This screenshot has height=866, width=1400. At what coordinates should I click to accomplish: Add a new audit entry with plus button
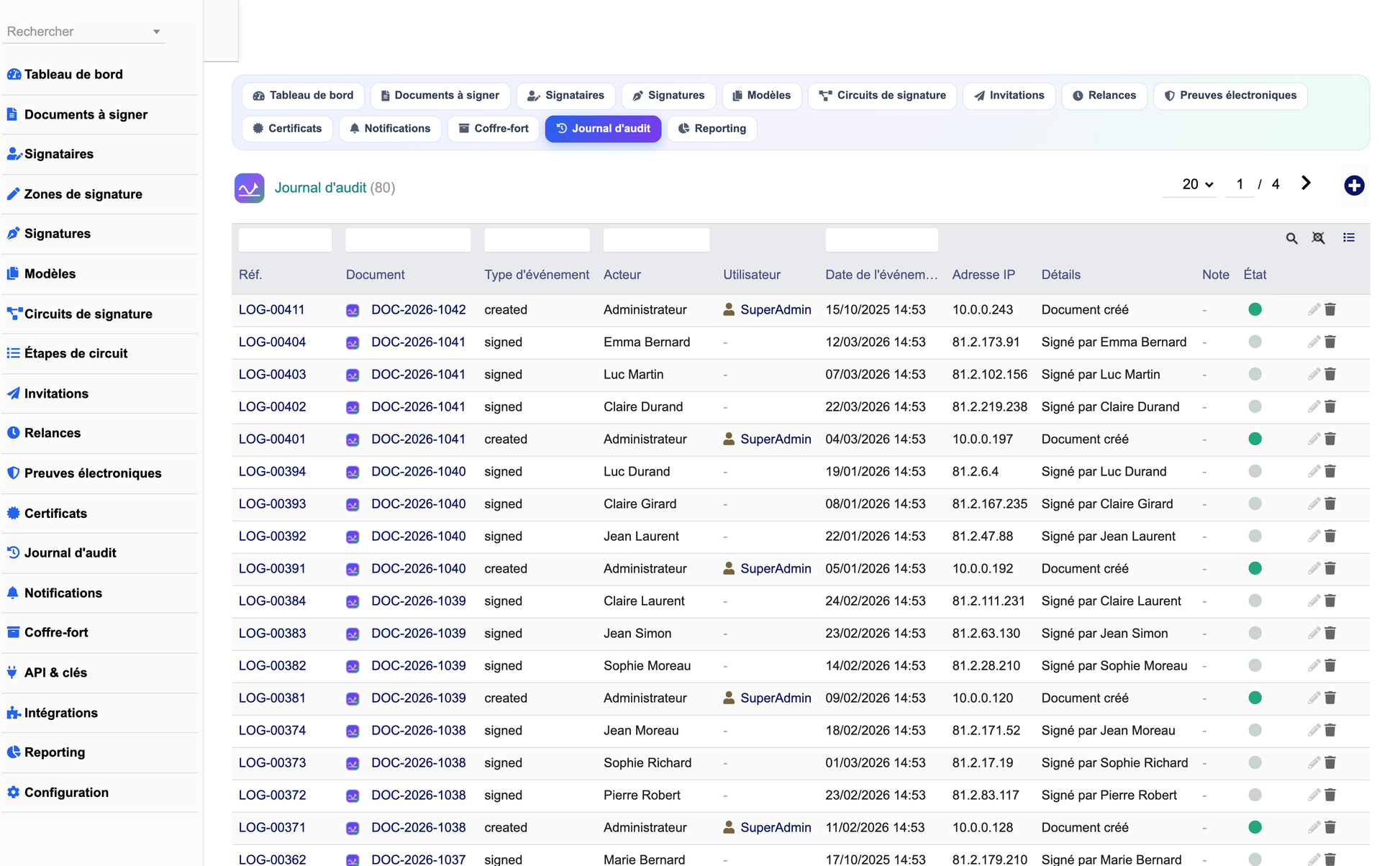click(x=1354, y=186)
